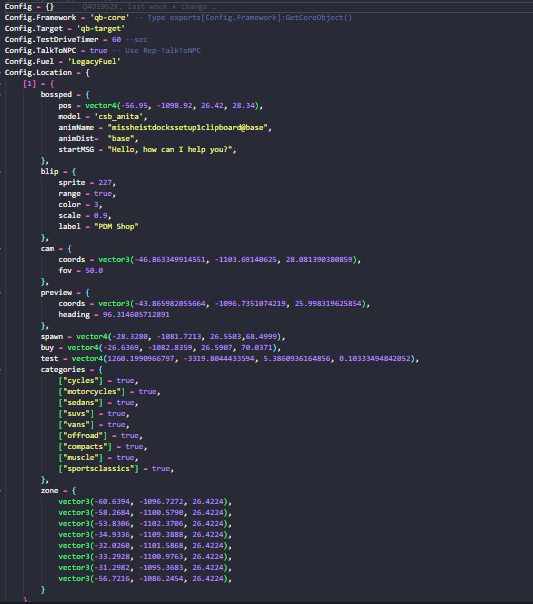Click the blip range true value
This screenshot has width=533, height=604.
(103, 194)
